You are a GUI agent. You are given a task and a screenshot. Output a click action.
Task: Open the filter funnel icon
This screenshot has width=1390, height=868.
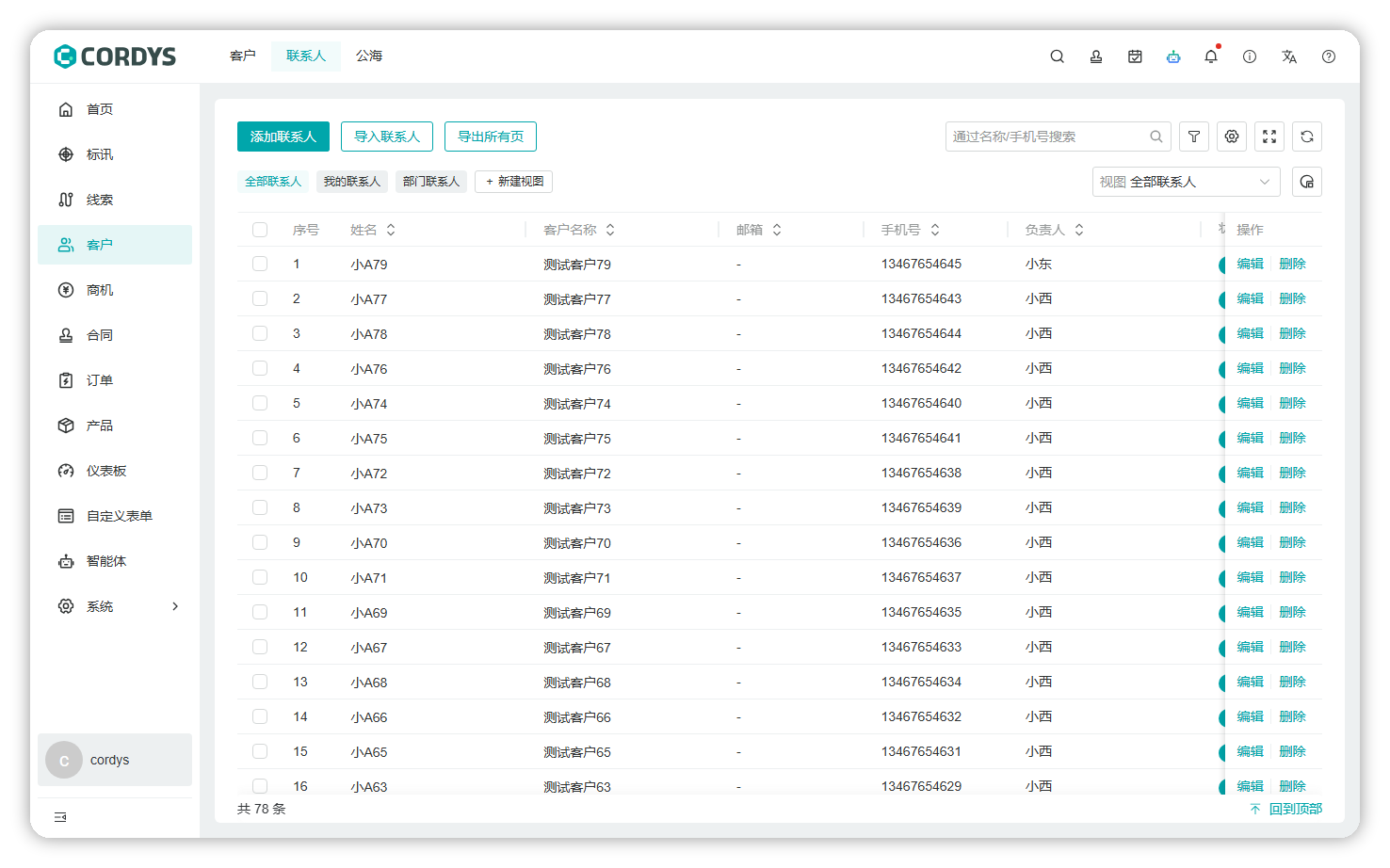[x=1194, y=137]
